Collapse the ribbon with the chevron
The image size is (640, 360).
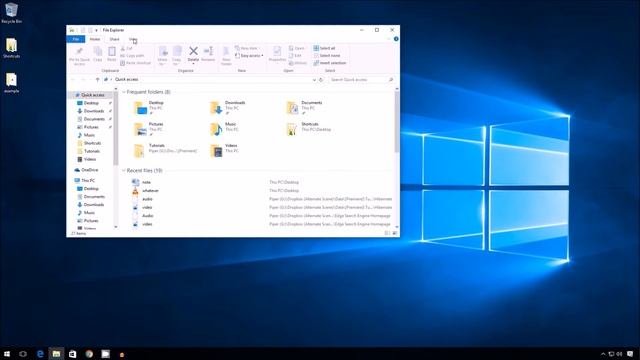point(389,39)
